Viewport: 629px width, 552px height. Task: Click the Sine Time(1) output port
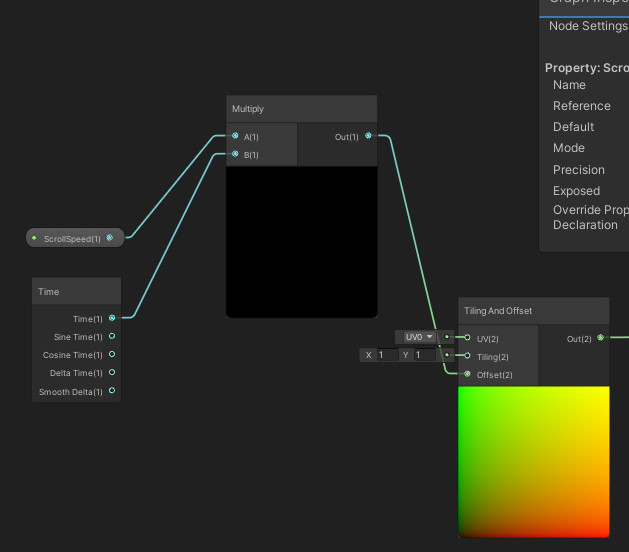pos(112,337)
